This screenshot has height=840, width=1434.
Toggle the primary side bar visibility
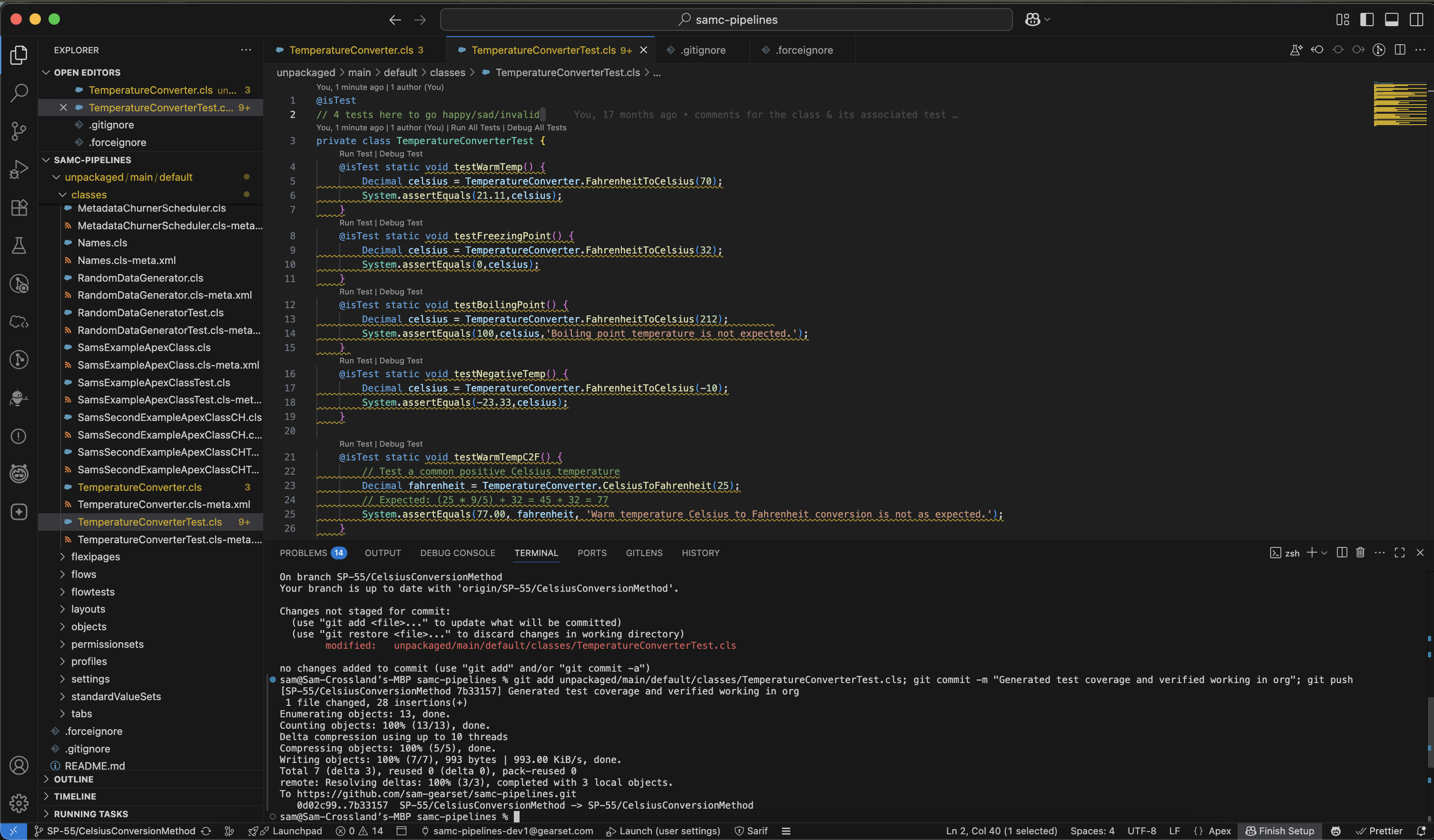click(1367, 19)
